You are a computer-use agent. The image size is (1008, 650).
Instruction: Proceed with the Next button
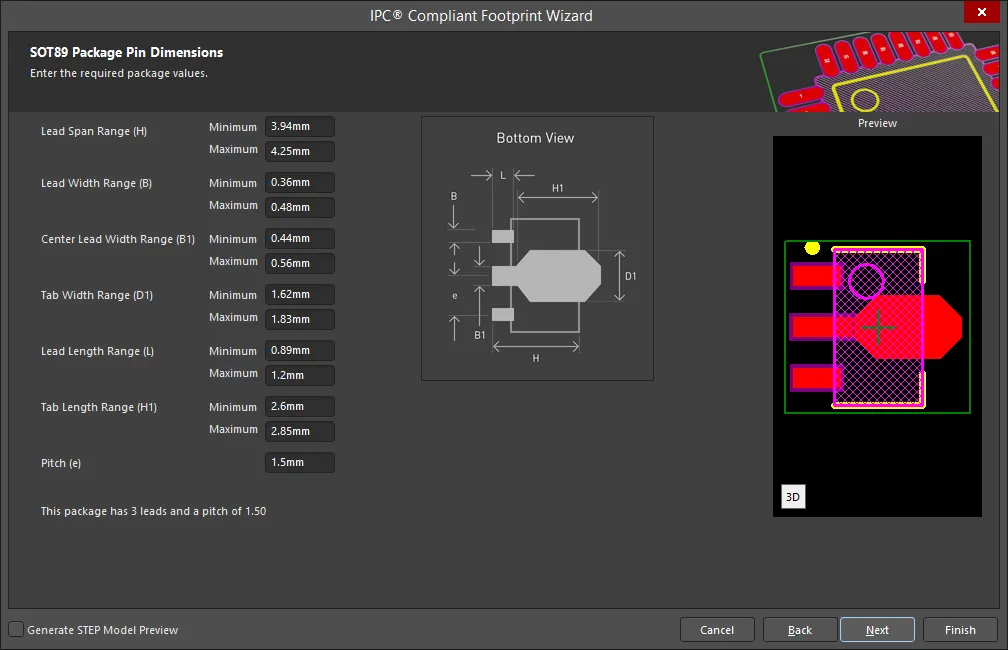[x=877, y=629]
